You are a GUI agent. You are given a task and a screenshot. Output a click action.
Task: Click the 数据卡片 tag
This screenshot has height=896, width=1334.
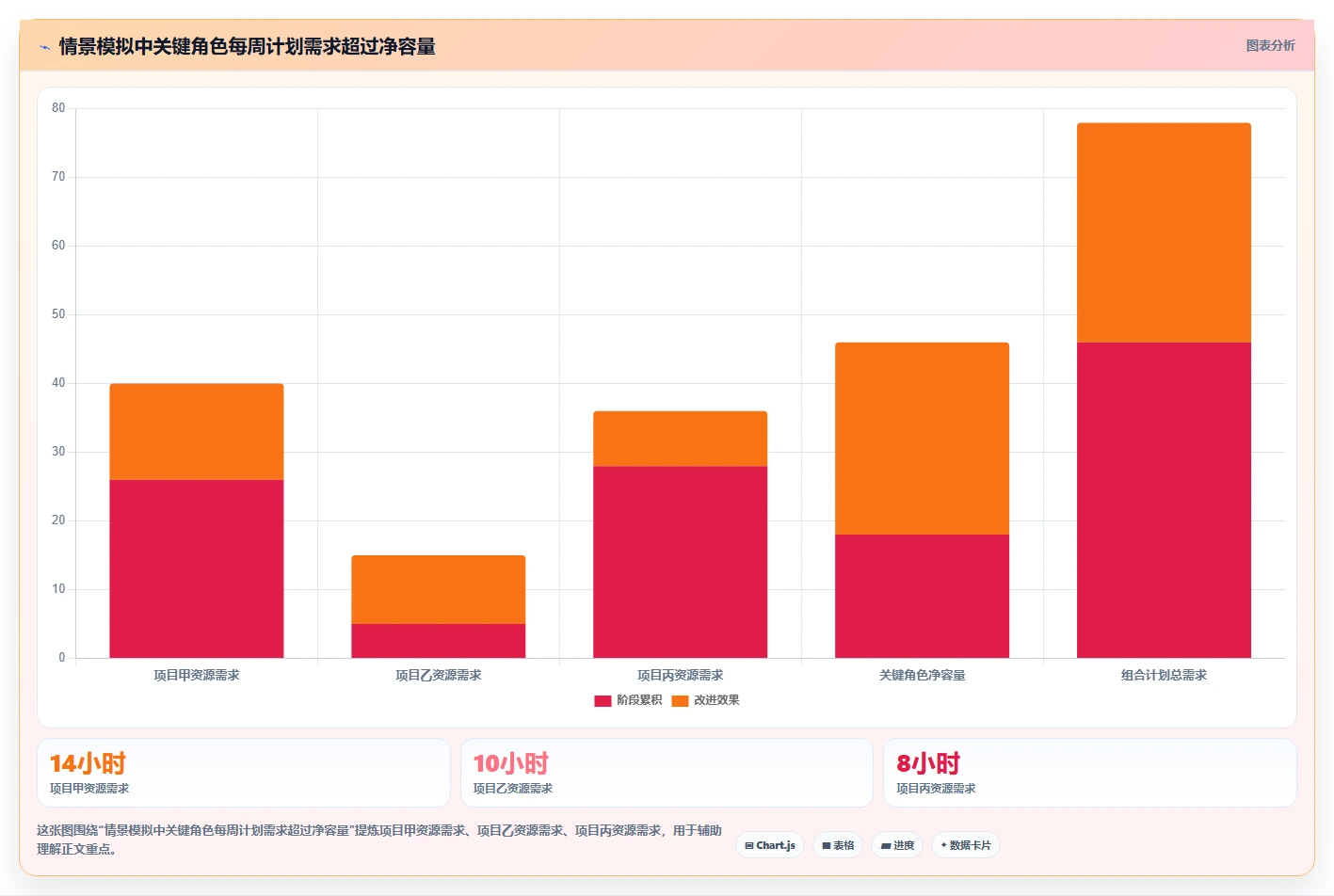tap(966, 845)
